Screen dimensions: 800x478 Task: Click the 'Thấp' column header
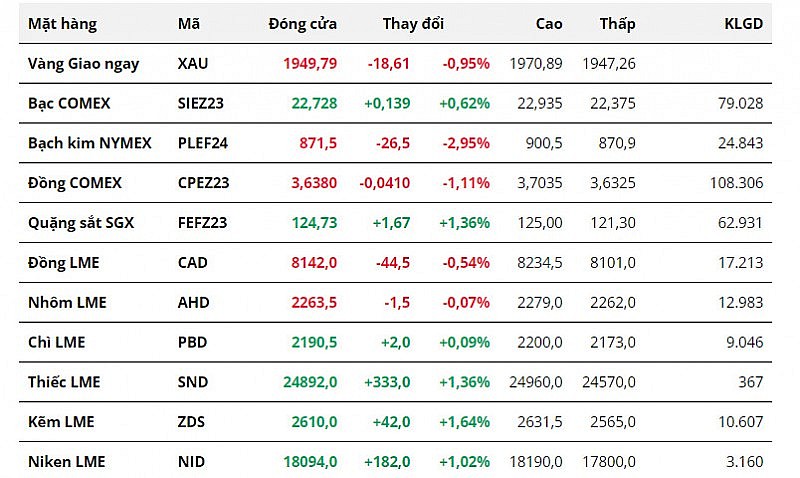click(617, 24)
